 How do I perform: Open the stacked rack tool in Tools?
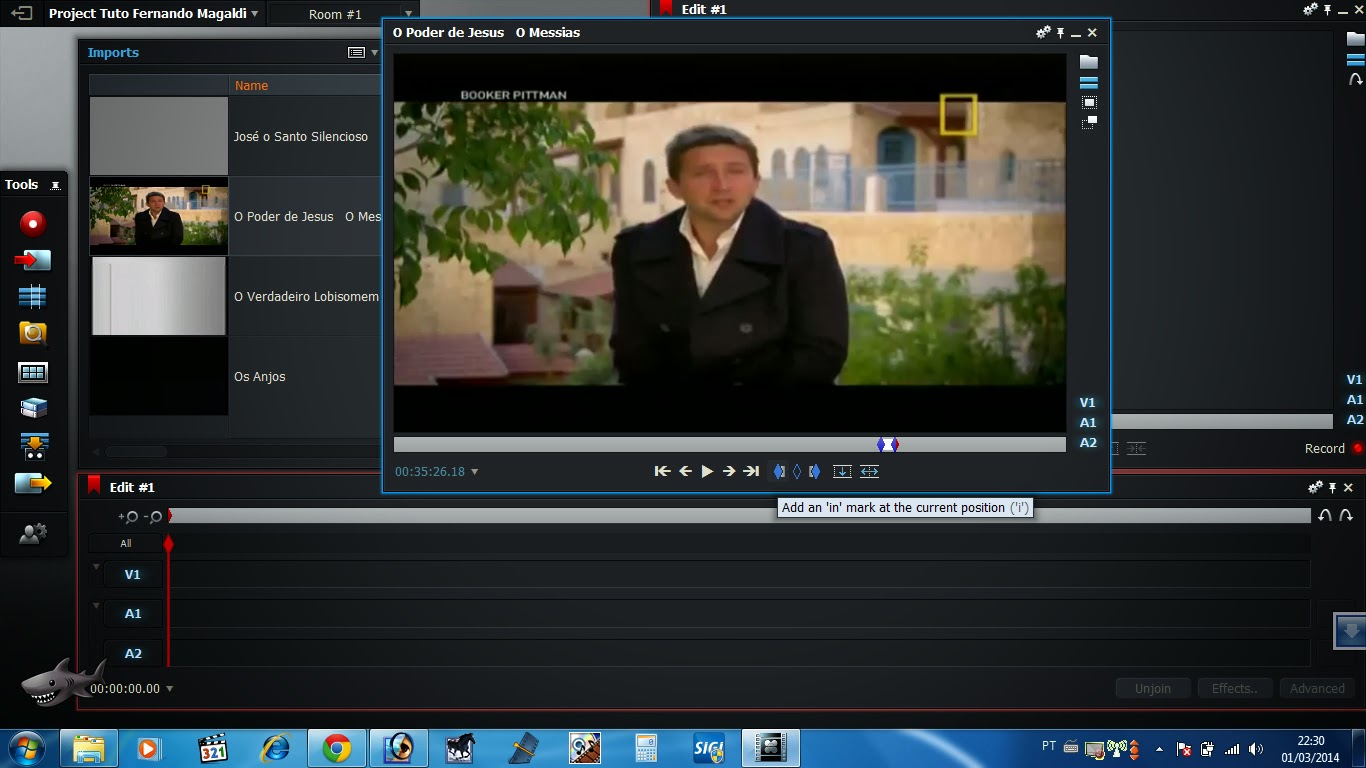tap(33, 408)
